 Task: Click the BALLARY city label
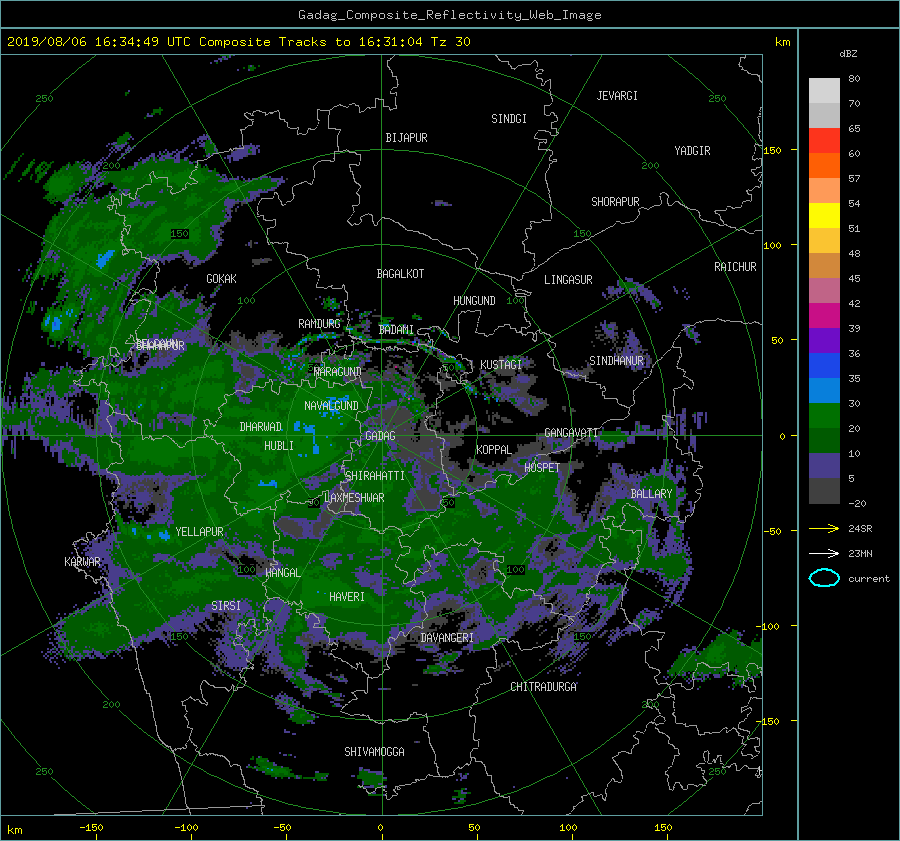tap(651, 494)
